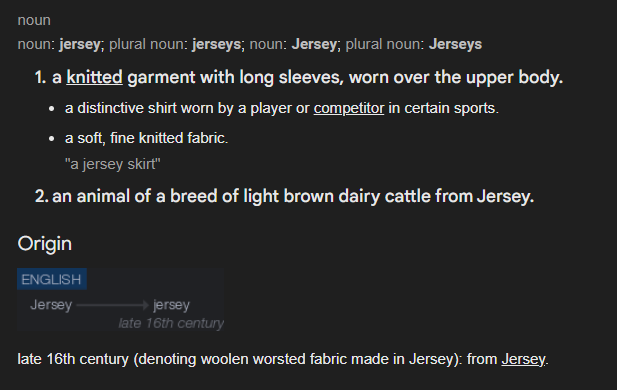617x390 pixels.
Task: Select the italic "late 16th century" chart caption
Action: click(x=171, y=323)
